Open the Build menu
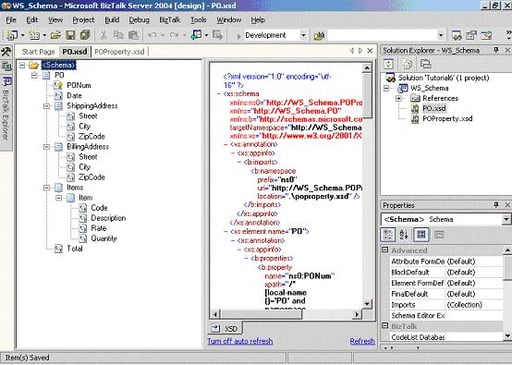 tap(112, 20)
